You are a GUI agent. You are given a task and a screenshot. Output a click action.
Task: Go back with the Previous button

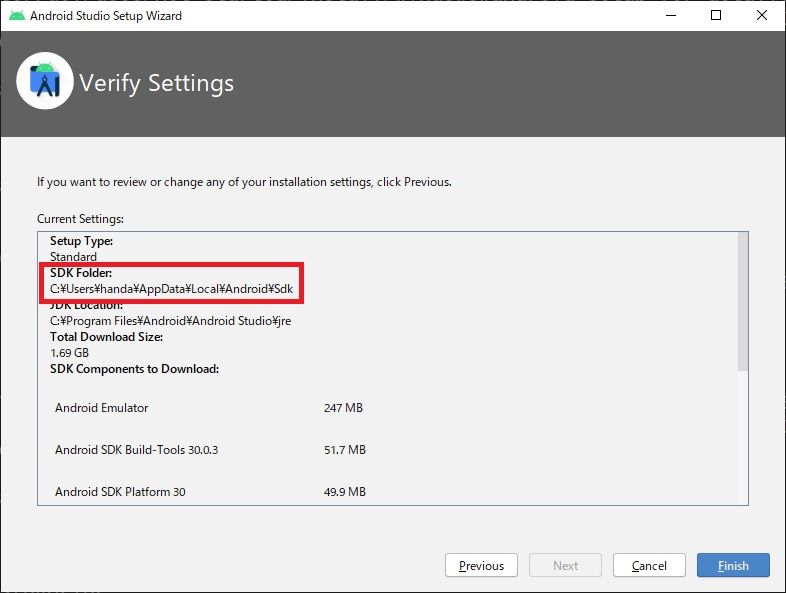481,566
